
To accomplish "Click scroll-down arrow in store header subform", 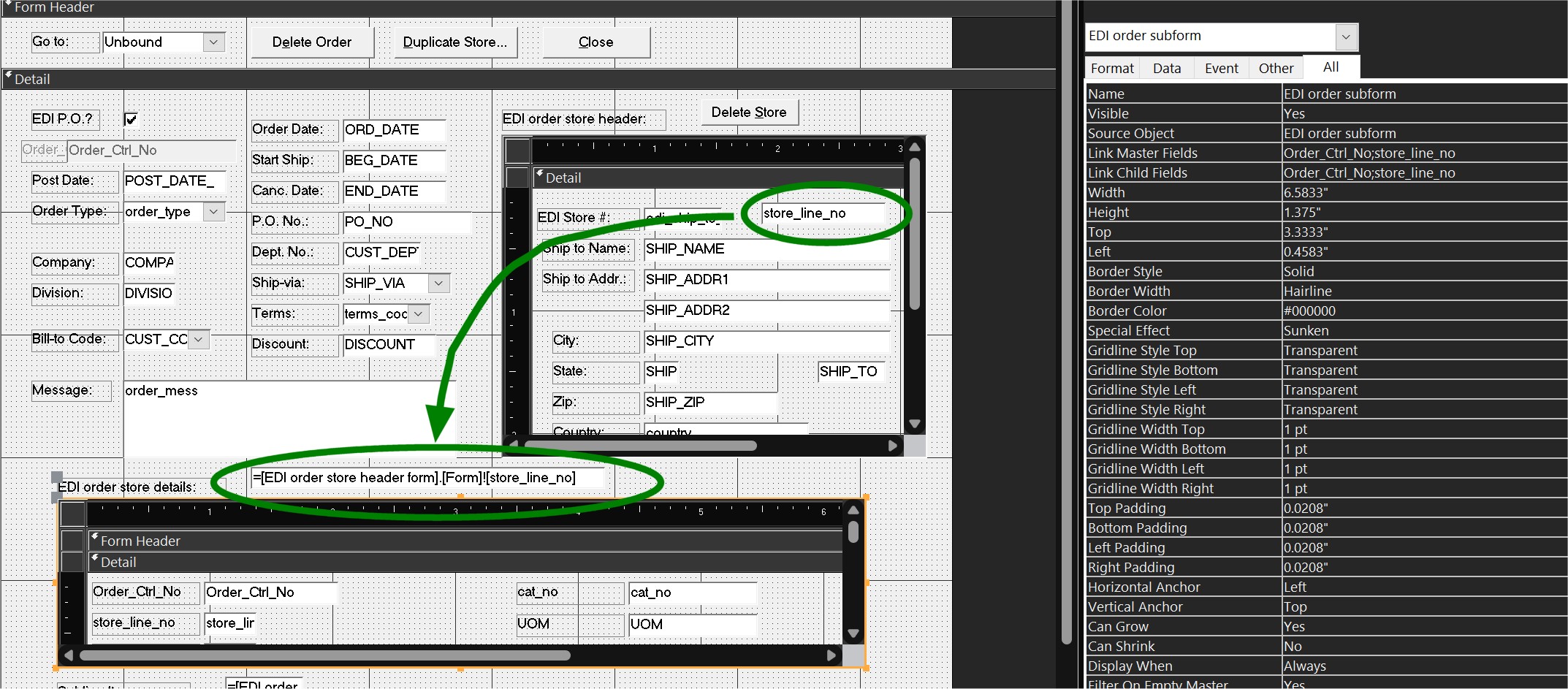I will 914,424.
